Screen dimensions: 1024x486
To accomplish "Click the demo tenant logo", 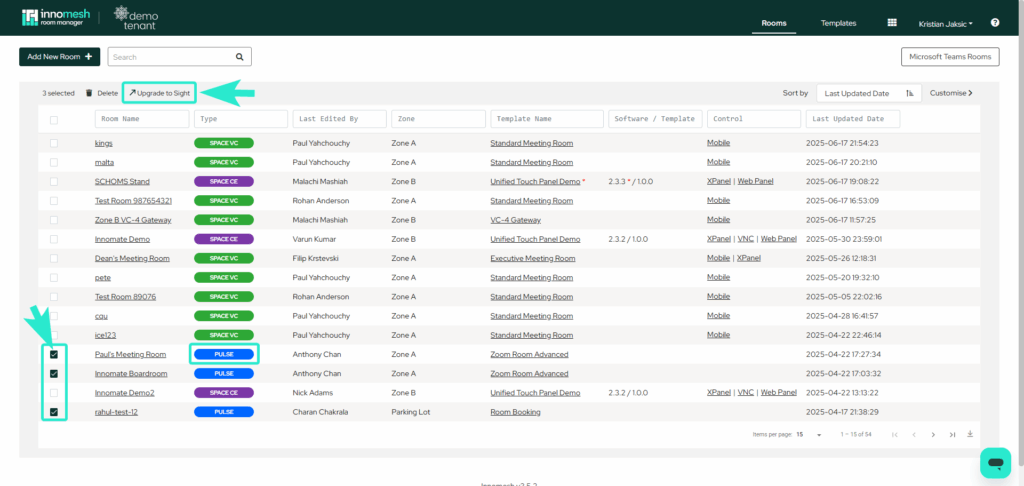I will [x=136, y=18].
